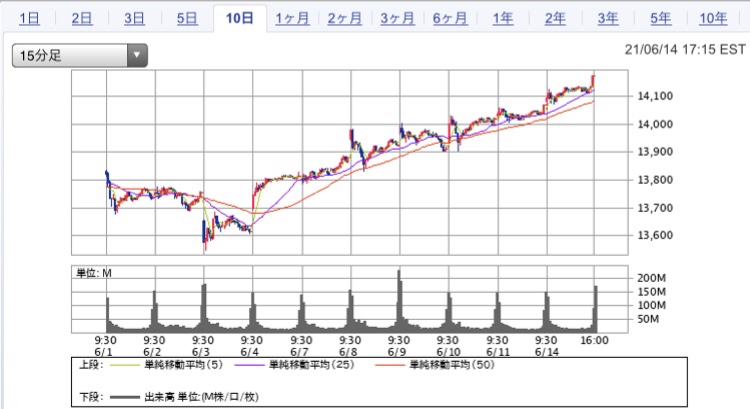Click the gray 出来高 legend swatch
Viewport: 750px width, 409px height.
click(124, 397)
